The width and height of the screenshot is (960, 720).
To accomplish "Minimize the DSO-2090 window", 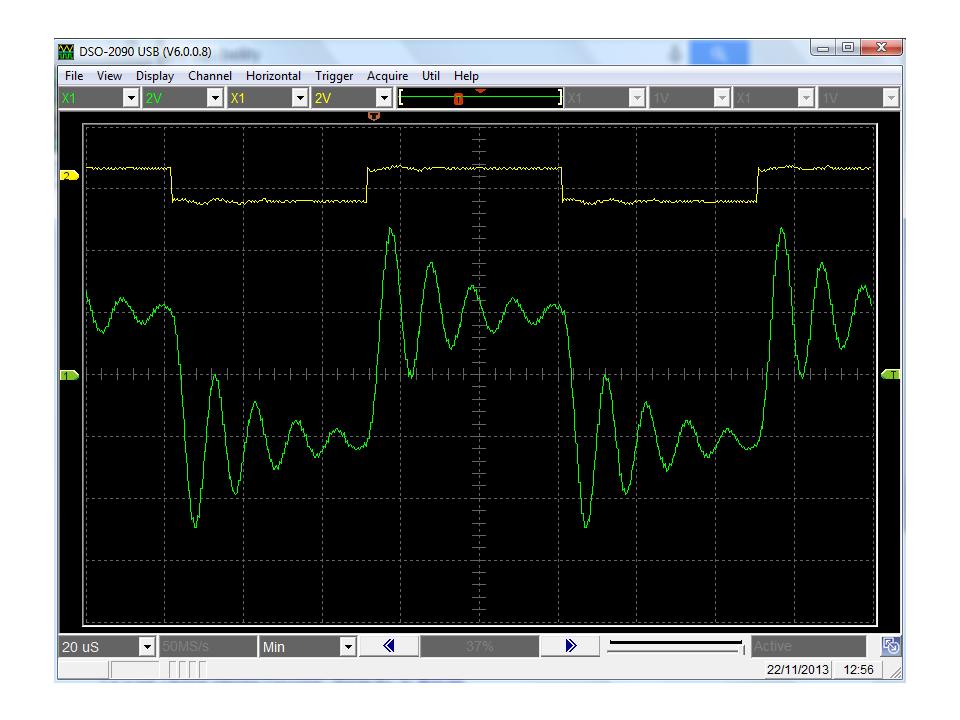I will 823,48.
